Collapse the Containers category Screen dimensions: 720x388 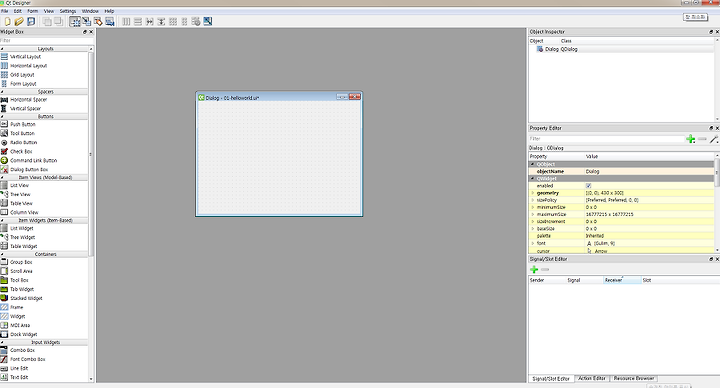pyautogui.click(x=2, y=254)
